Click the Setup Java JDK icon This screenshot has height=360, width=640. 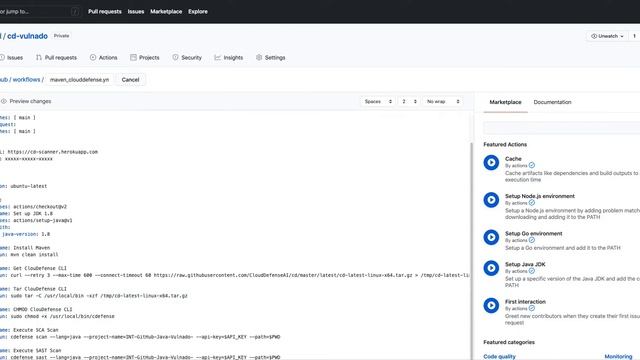pos(491,268)
